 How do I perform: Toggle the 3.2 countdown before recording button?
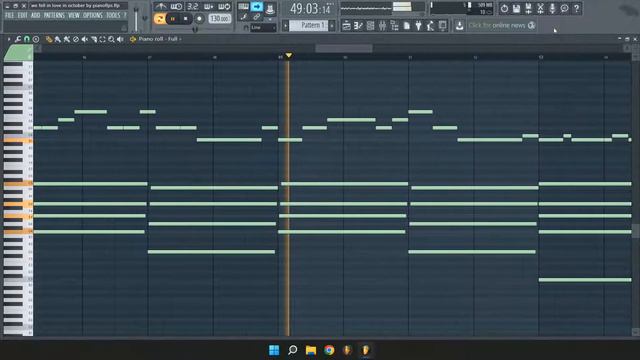click(x=192, y=7)
